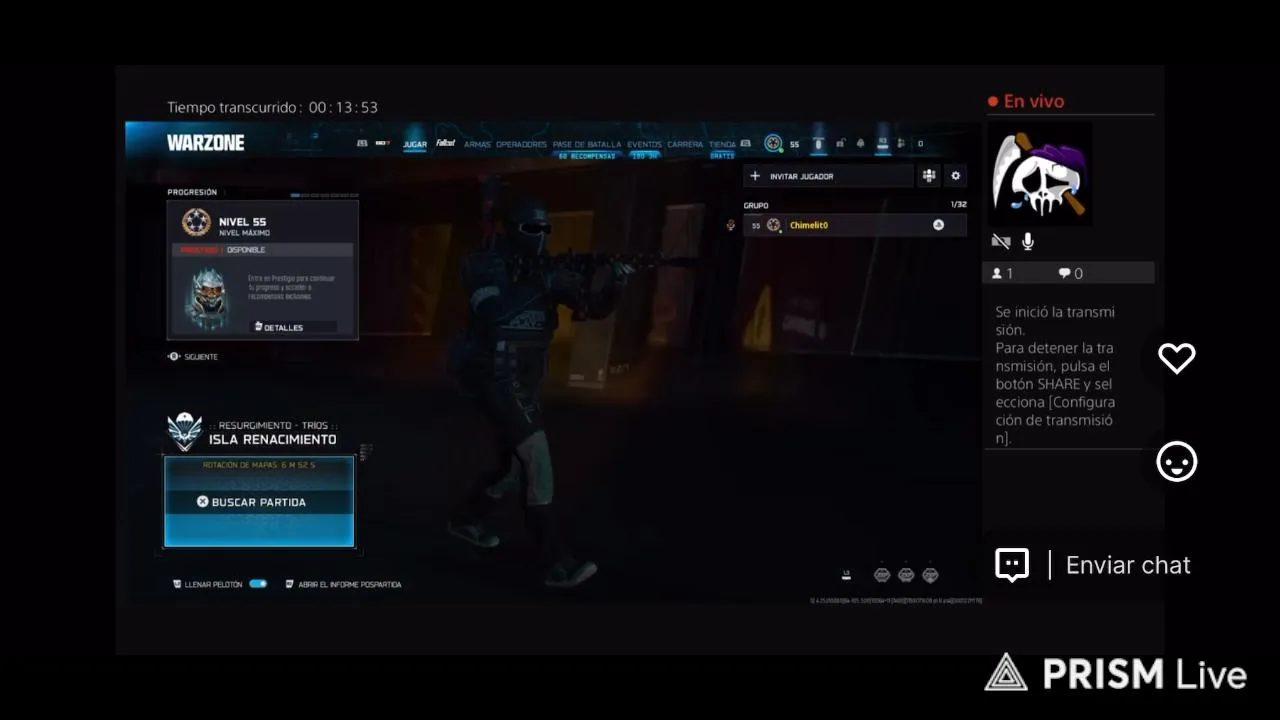Open the ARMAS tab
The image size is (1280, 720).
point(477,144)
